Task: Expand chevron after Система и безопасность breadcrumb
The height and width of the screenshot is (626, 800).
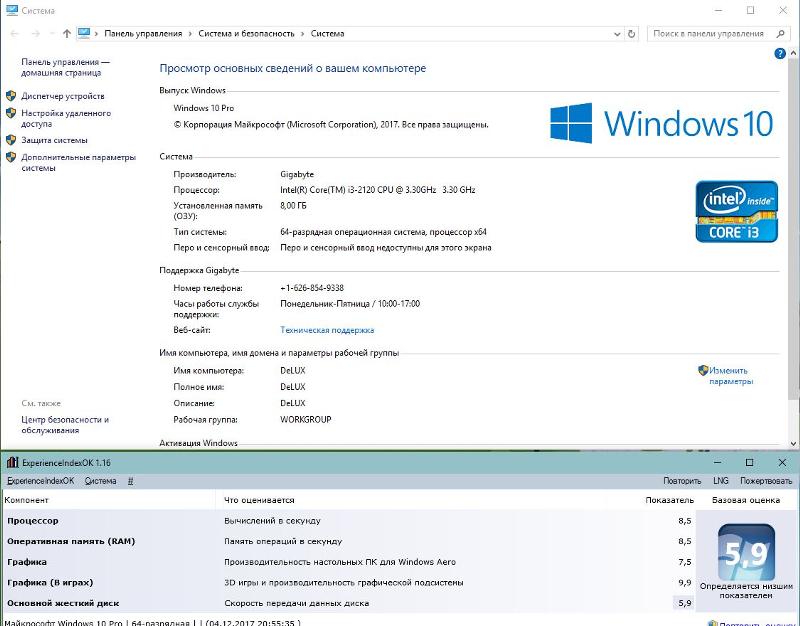Action: 302,34
